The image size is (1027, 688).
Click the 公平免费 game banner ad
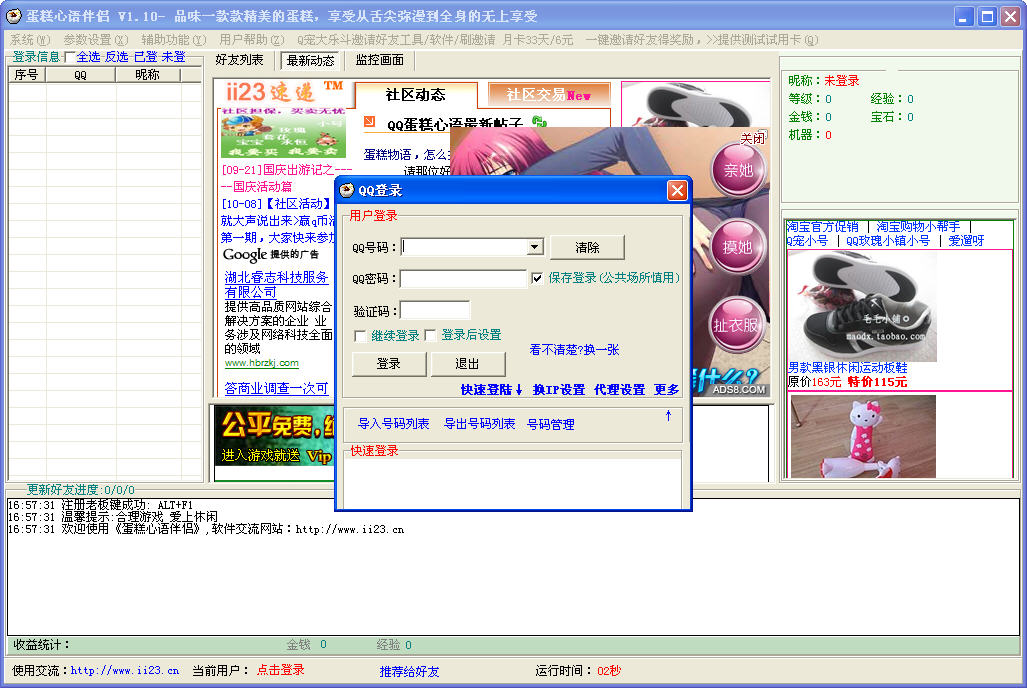click(275, 436)
